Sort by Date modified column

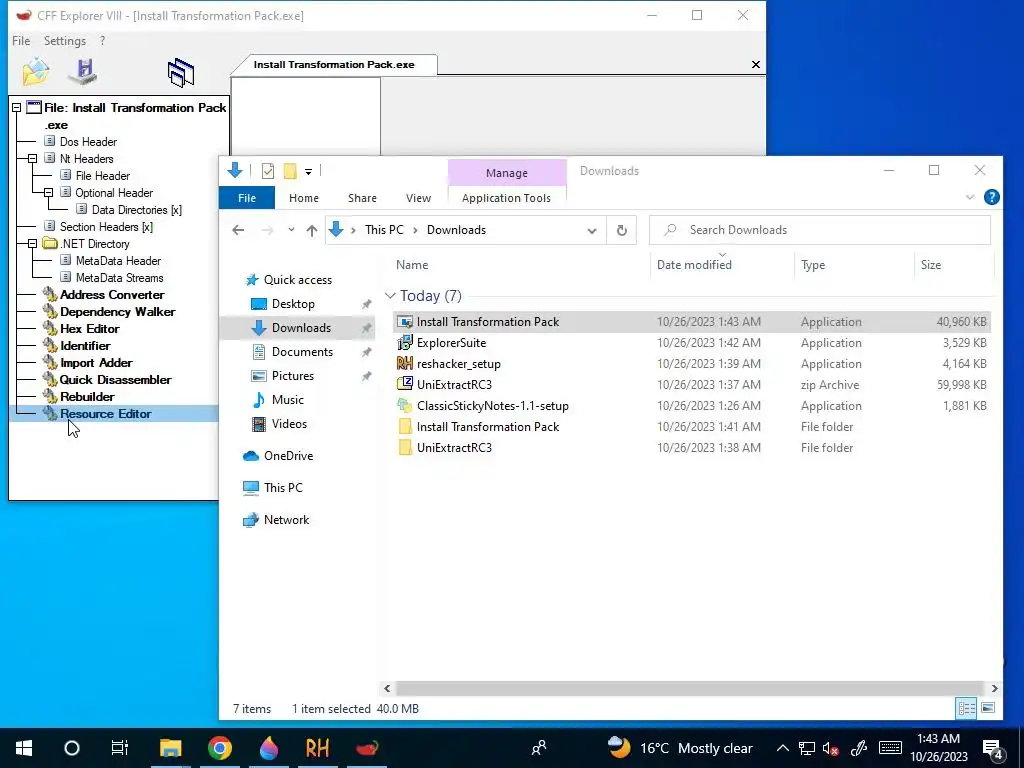(694, 264)
